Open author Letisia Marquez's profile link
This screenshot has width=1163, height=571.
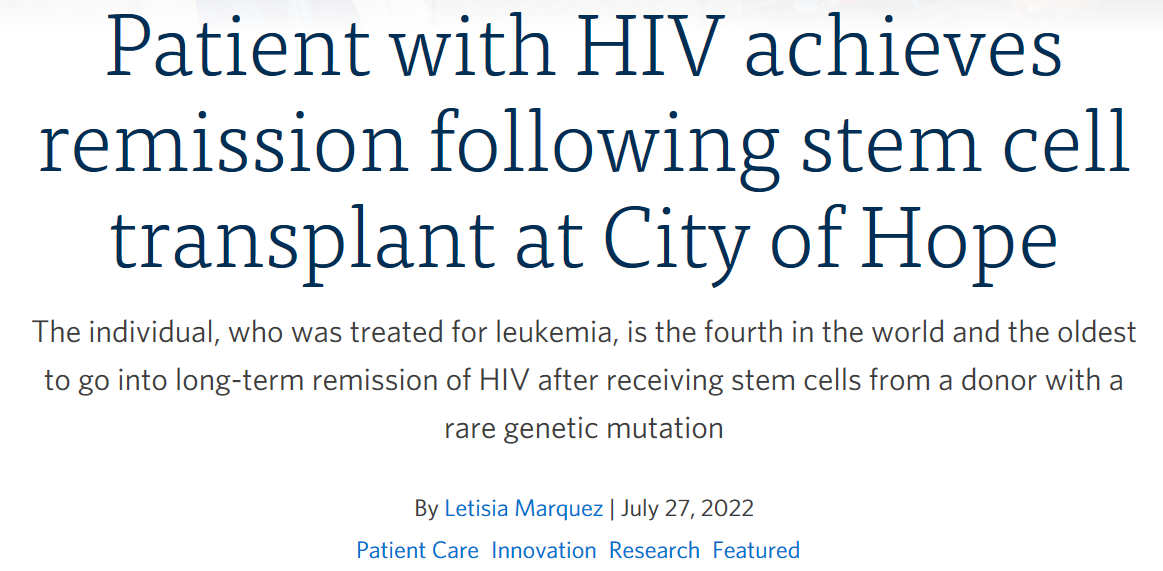click(523, 509)
